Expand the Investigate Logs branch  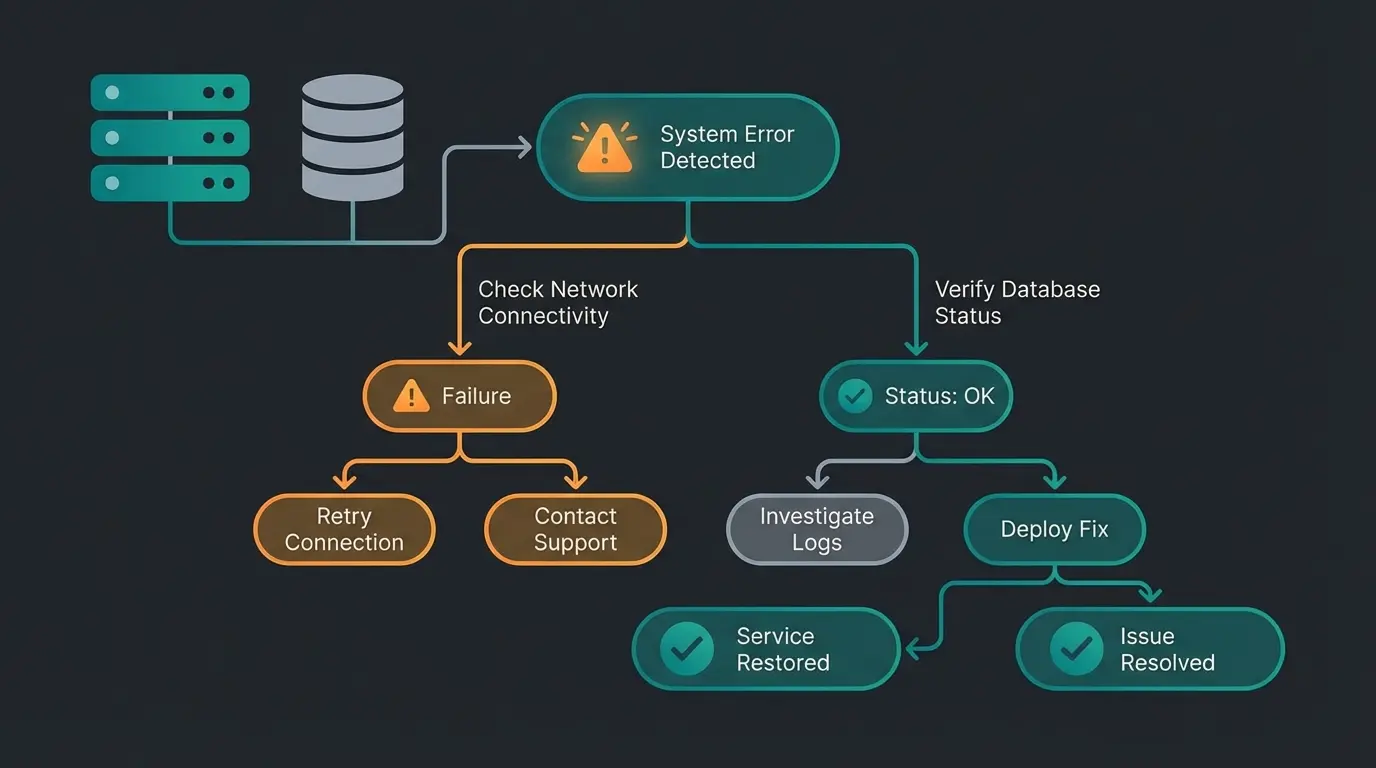pos(817,529)
